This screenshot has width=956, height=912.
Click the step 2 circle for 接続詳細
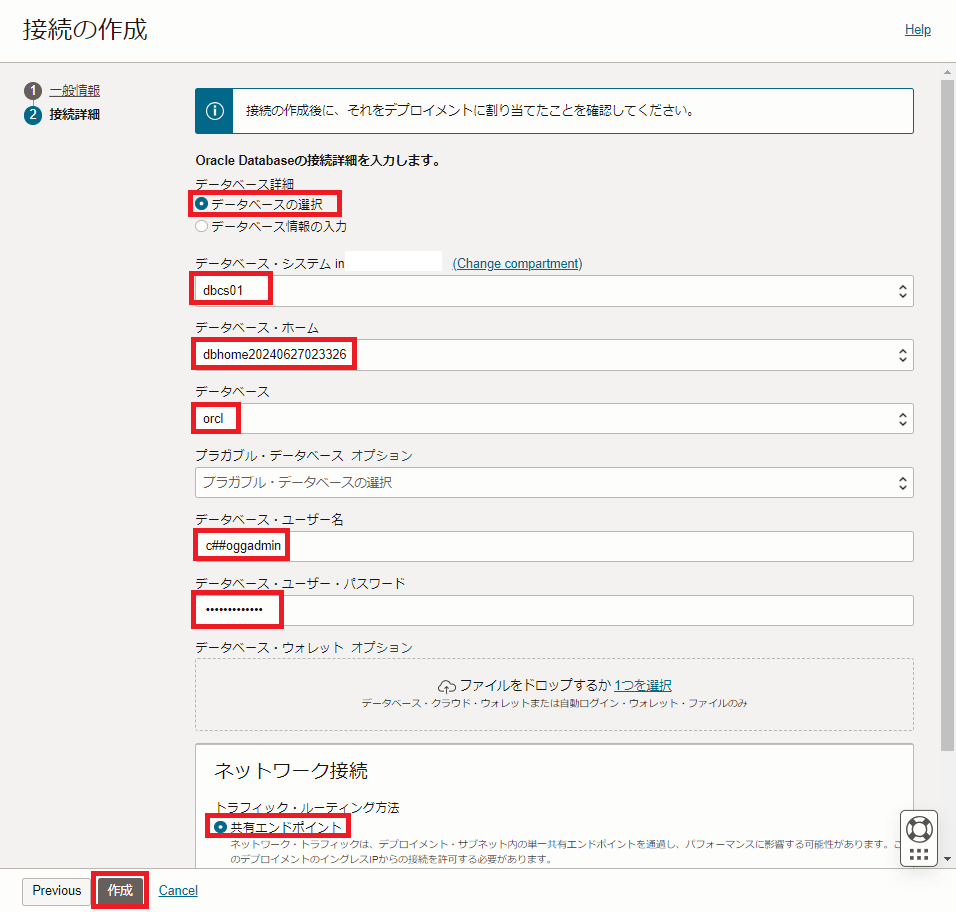(33, 115)
